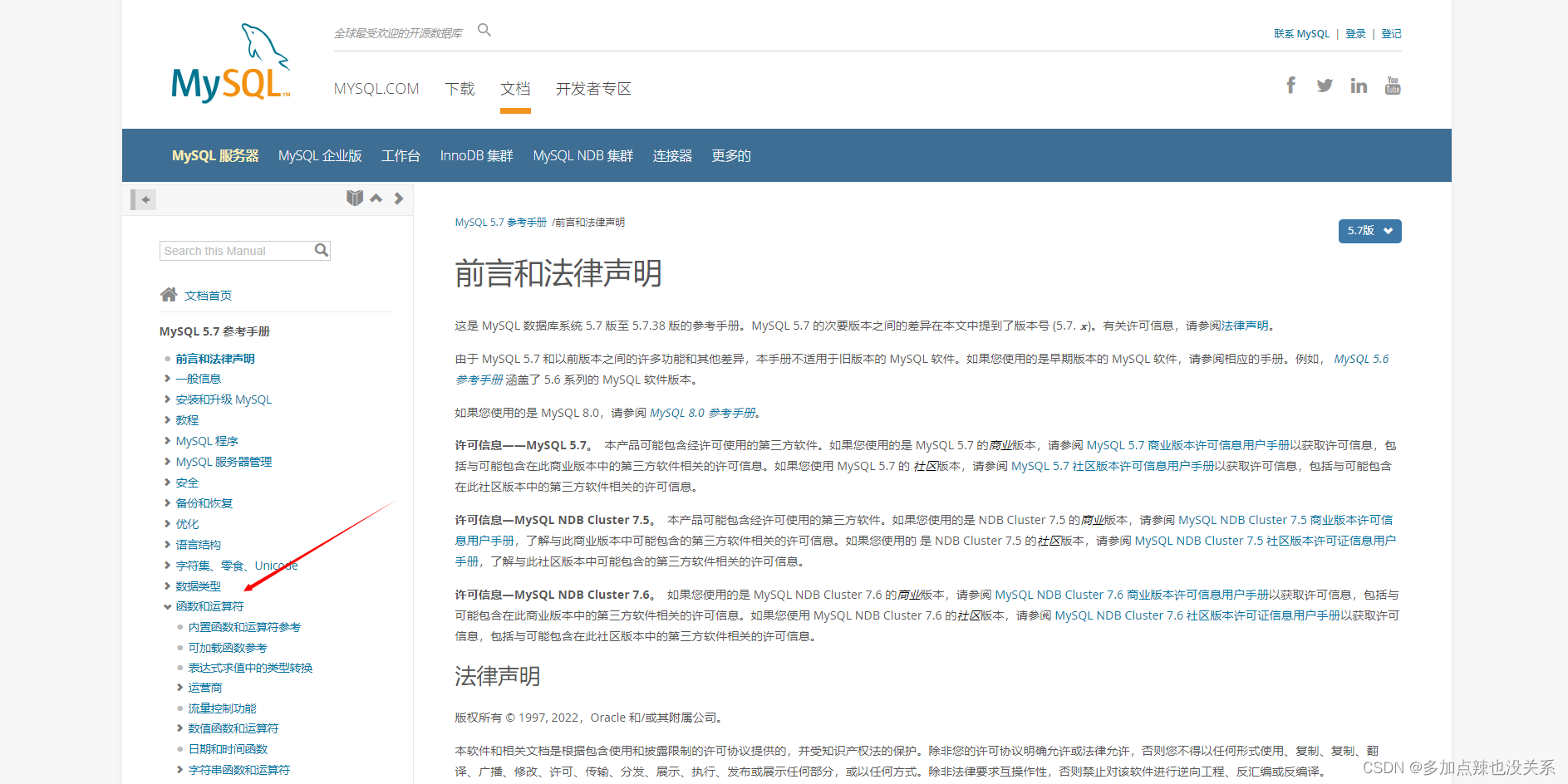
Task: Open the 5.7版 version dropdown
Action: click(x=1369, y=231)
